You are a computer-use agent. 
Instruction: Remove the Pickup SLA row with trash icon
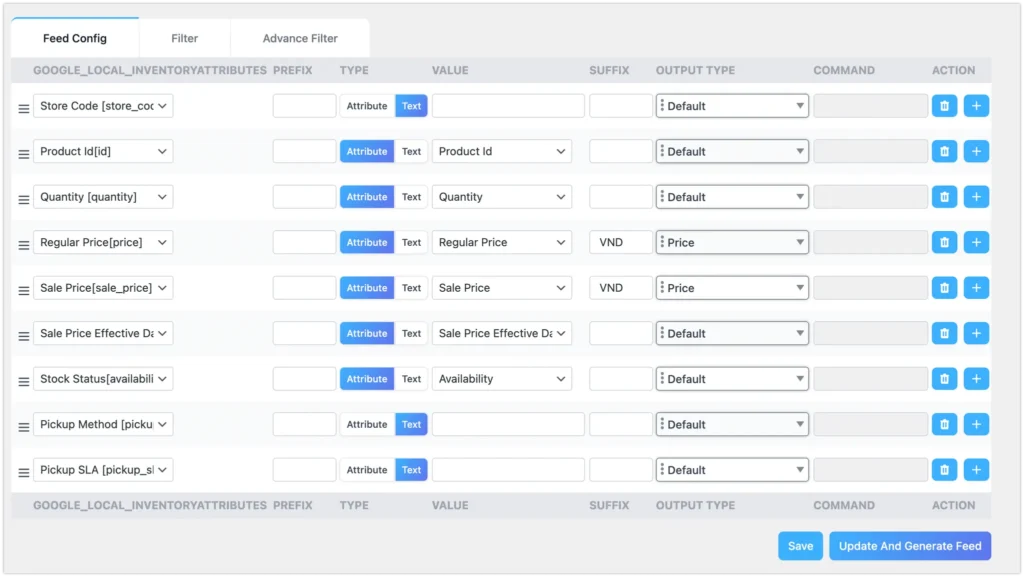coord(944,470)
